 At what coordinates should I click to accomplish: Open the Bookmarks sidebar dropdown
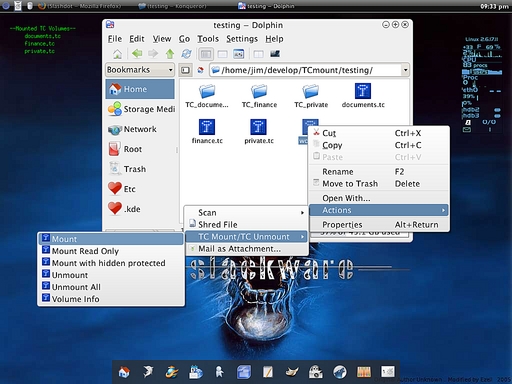click(x=140, y=70)
